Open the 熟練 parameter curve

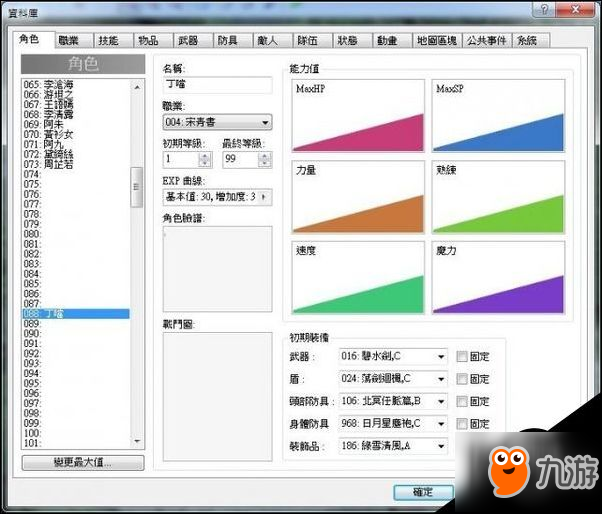click(498, 197)
